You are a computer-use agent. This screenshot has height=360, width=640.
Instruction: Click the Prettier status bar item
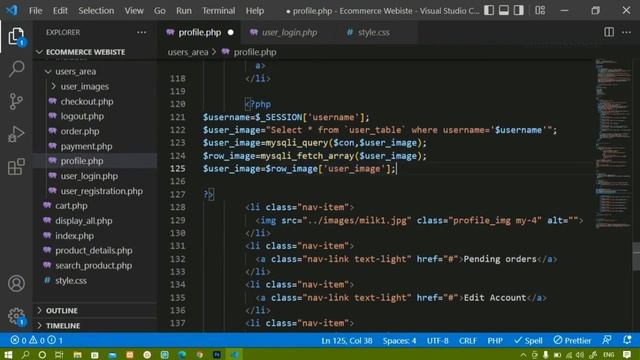pyautogui.click(x=572, y=340)
